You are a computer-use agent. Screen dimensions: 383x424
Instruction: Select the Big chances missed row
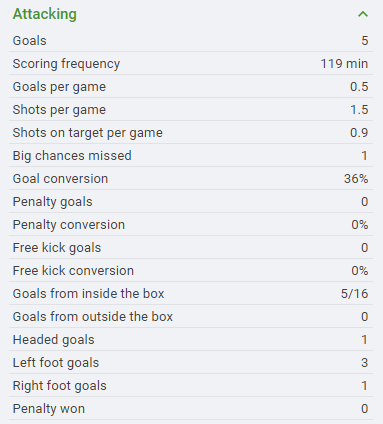[191, 155]
